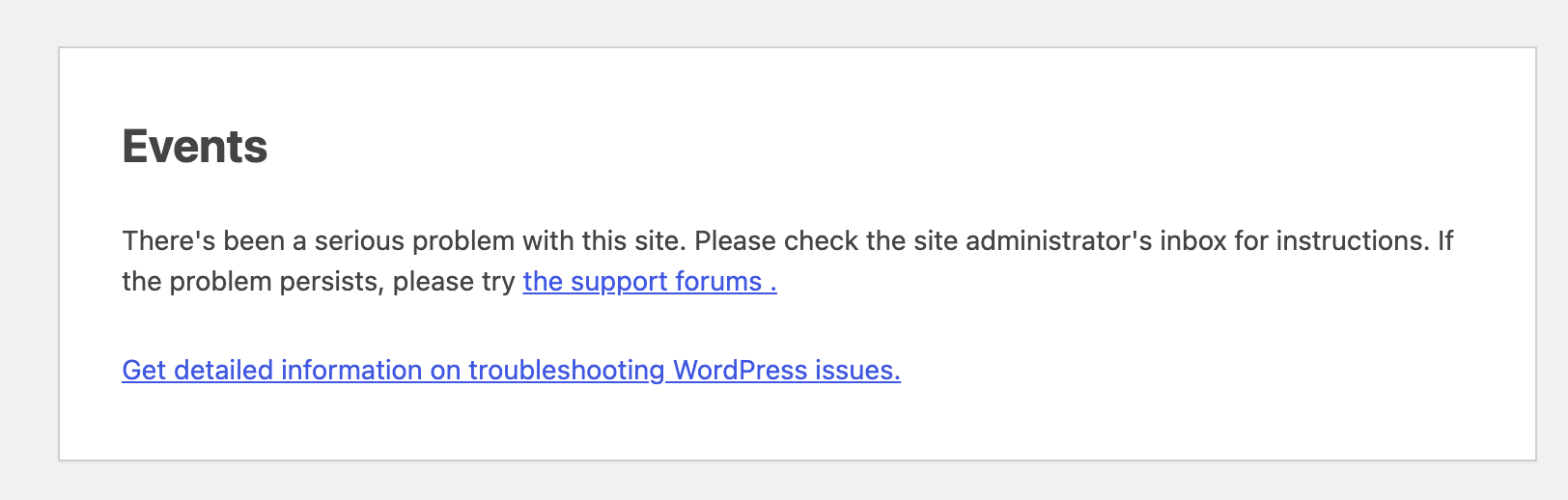Open the support forums link

tap(650, 282)
